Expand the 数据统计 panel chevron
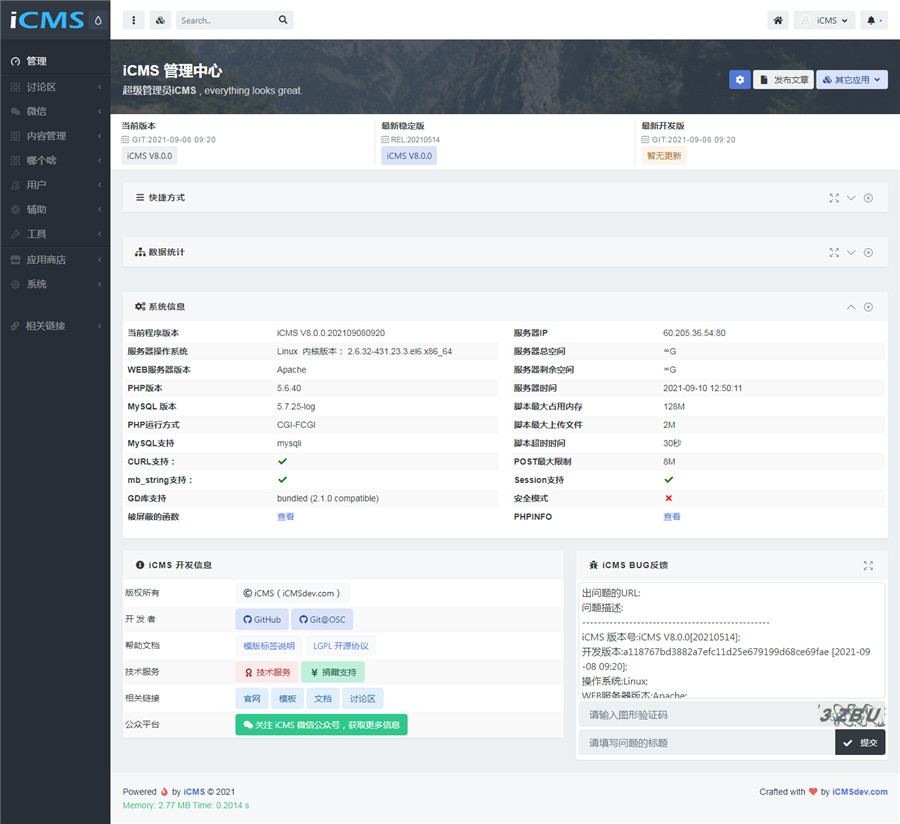 [851, 252]
